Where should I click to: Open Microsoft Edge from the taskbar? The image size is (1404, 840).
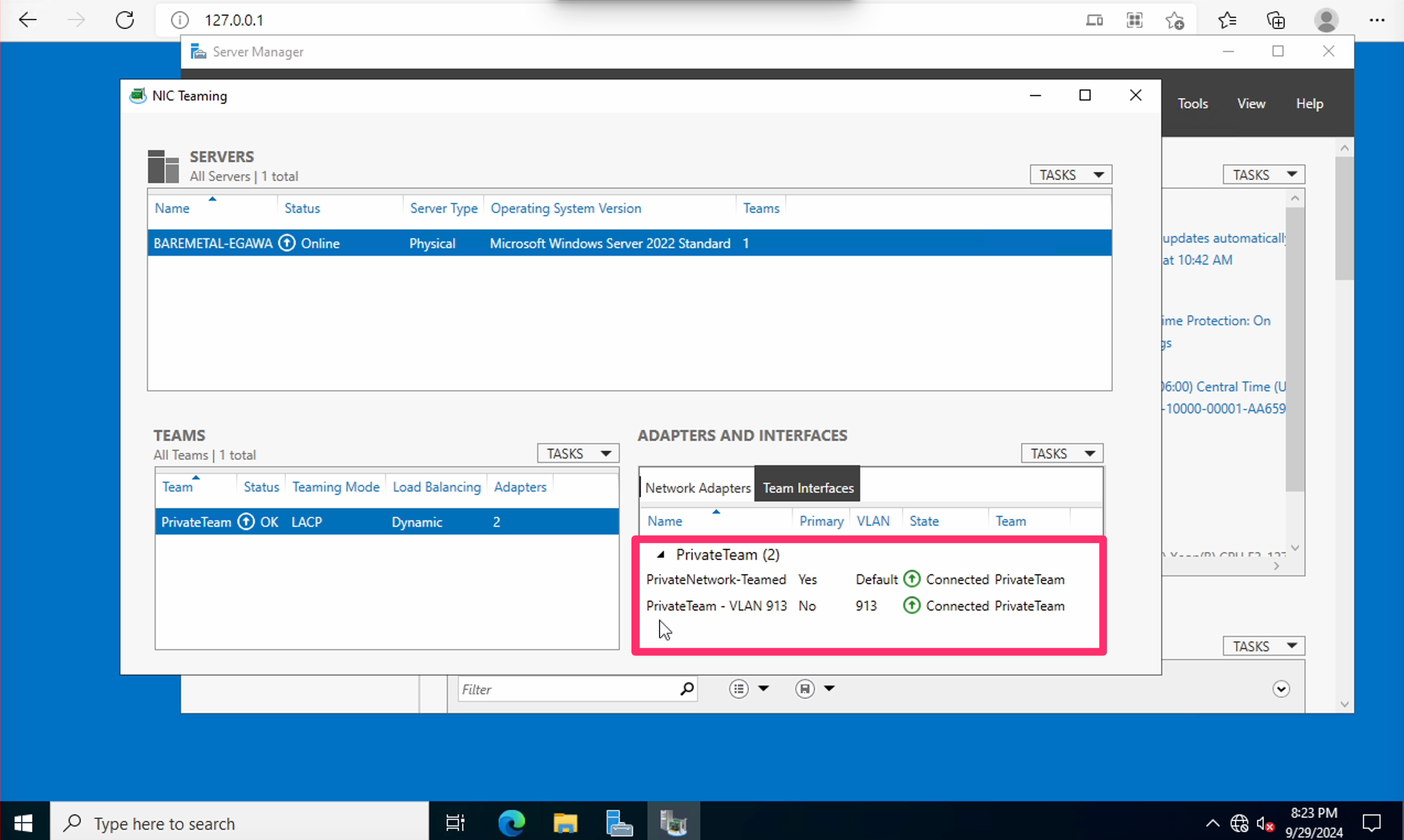[x=511, y=822]
